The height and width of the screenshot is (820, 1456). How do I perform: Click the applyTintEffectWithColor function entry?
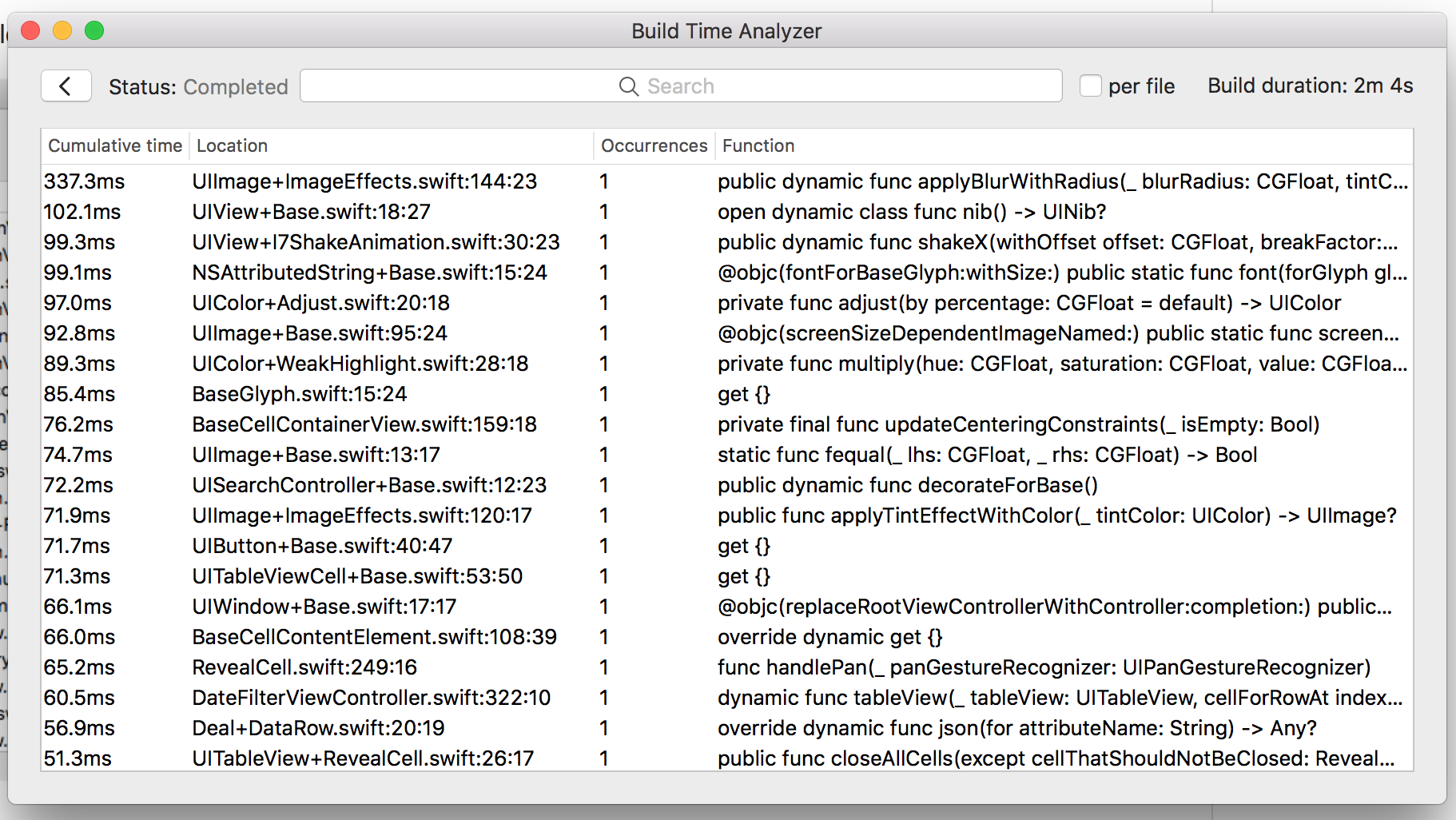tap(1056, 515)
